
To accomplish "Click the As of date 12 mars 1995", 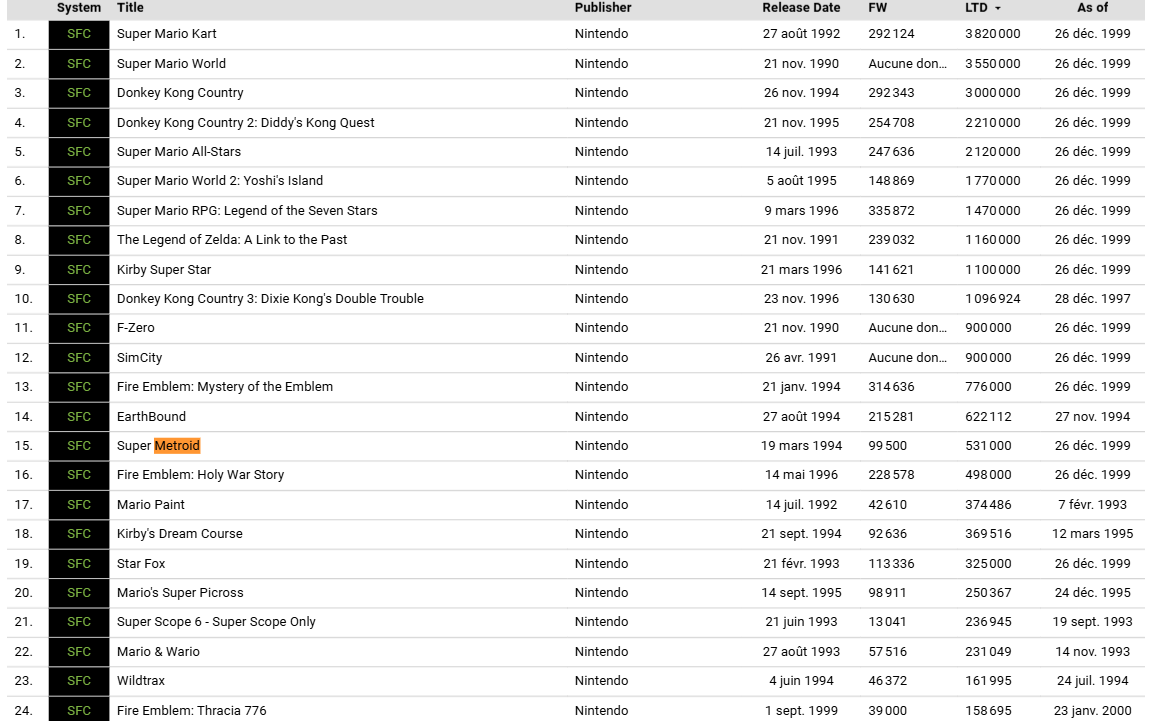I will point(1092,534).
